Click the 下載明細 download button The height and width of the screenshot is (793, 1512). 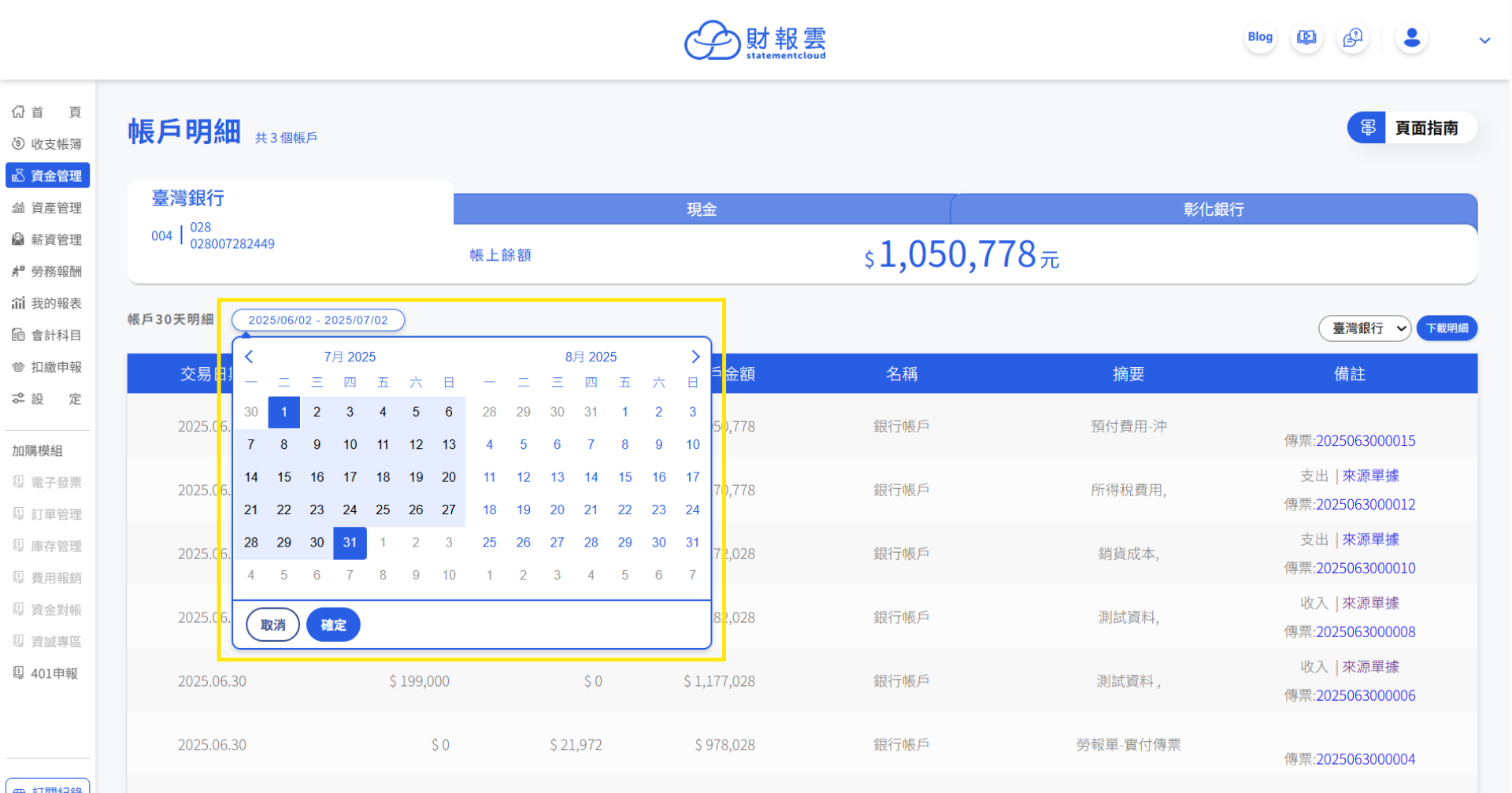pos(1447,328)
